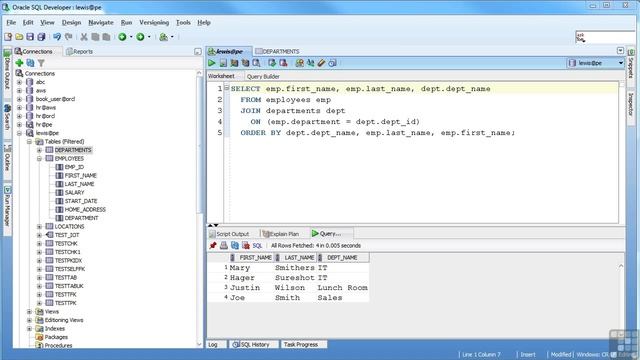Apply filter funnel in Connections panel
This screenshot has width=640, height=360.
pyautogui.click(x=41, y=63)
